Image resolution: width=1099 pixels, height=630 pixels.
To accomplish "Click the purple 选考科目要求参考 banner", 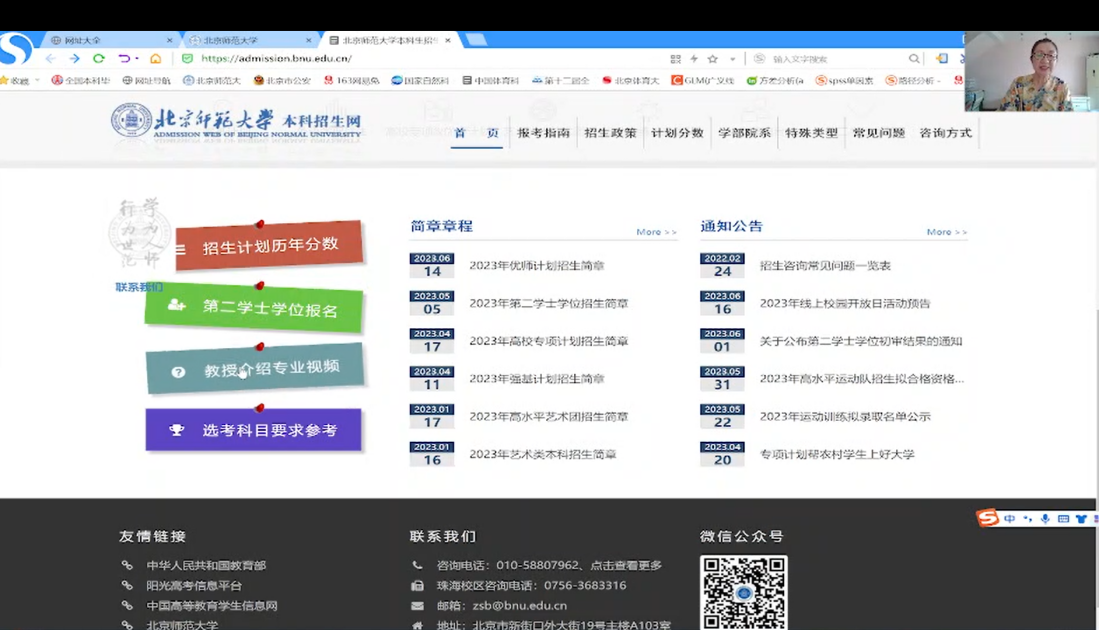I will [254, 430].
